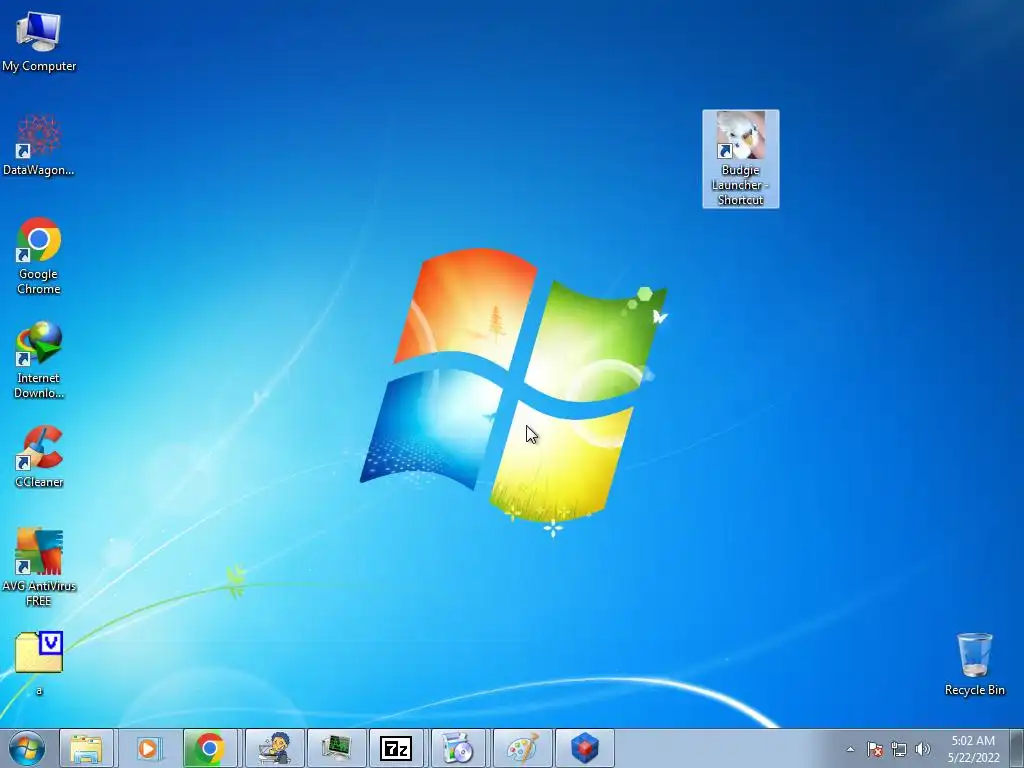The image size is (1024, 768).
Task: Select the Internet Download Manager shortcut
Action: click(39, 359)
